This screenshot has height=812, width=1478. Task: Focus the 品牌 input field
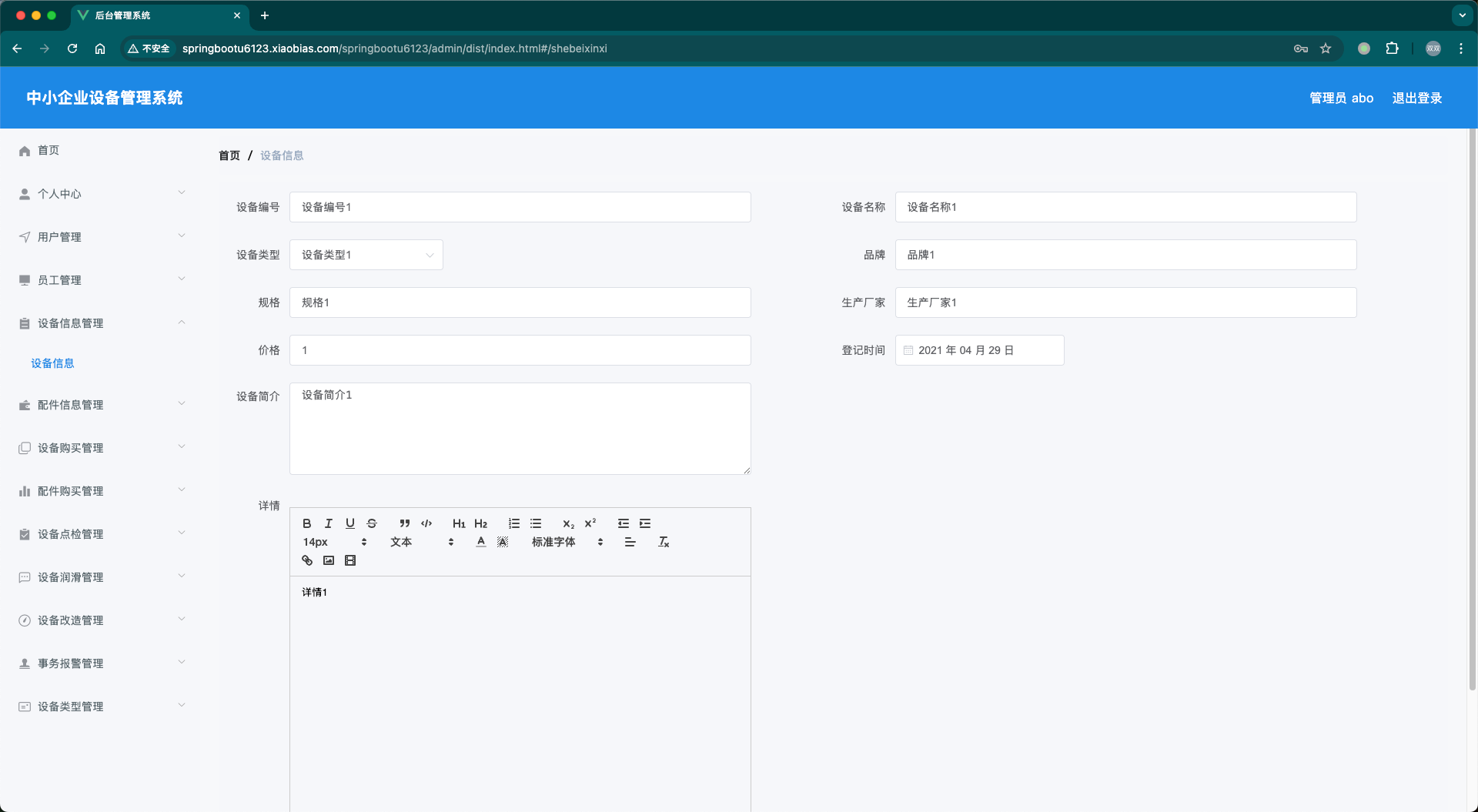click(x=1125, y=255)
